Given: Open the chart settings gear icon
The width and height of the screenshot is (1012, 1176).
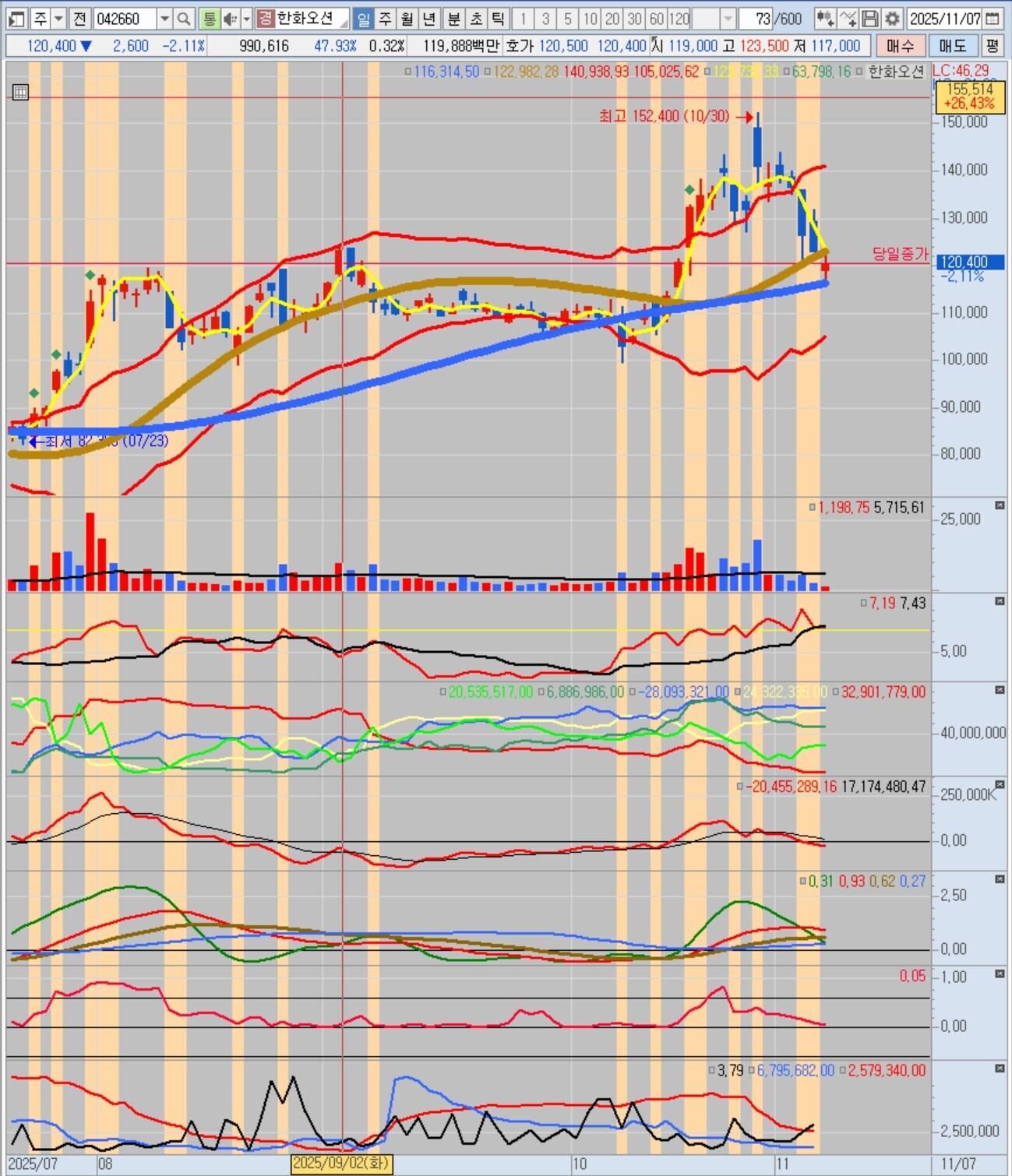Looking at the screenshot, I should [893, 19].
